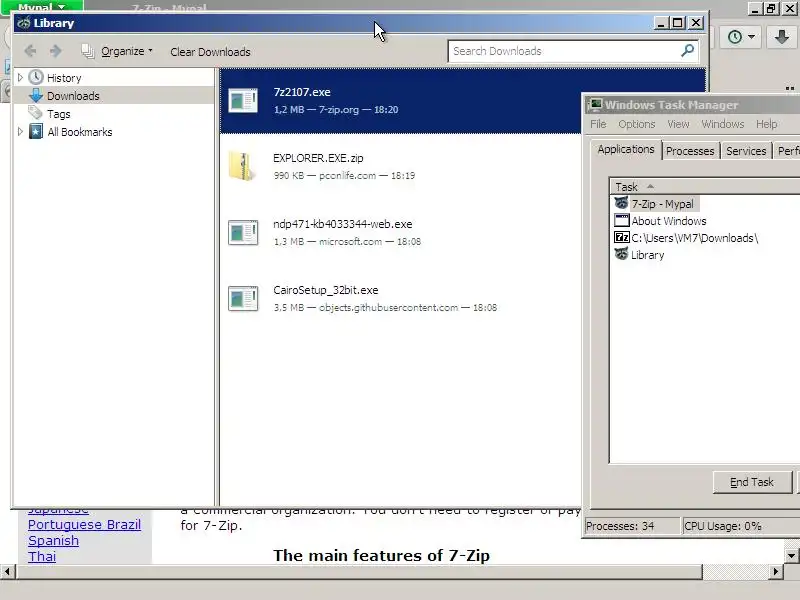Switch to the Applications tab
This screenshot has height=600, width=800.
click(x=626, y=149)
